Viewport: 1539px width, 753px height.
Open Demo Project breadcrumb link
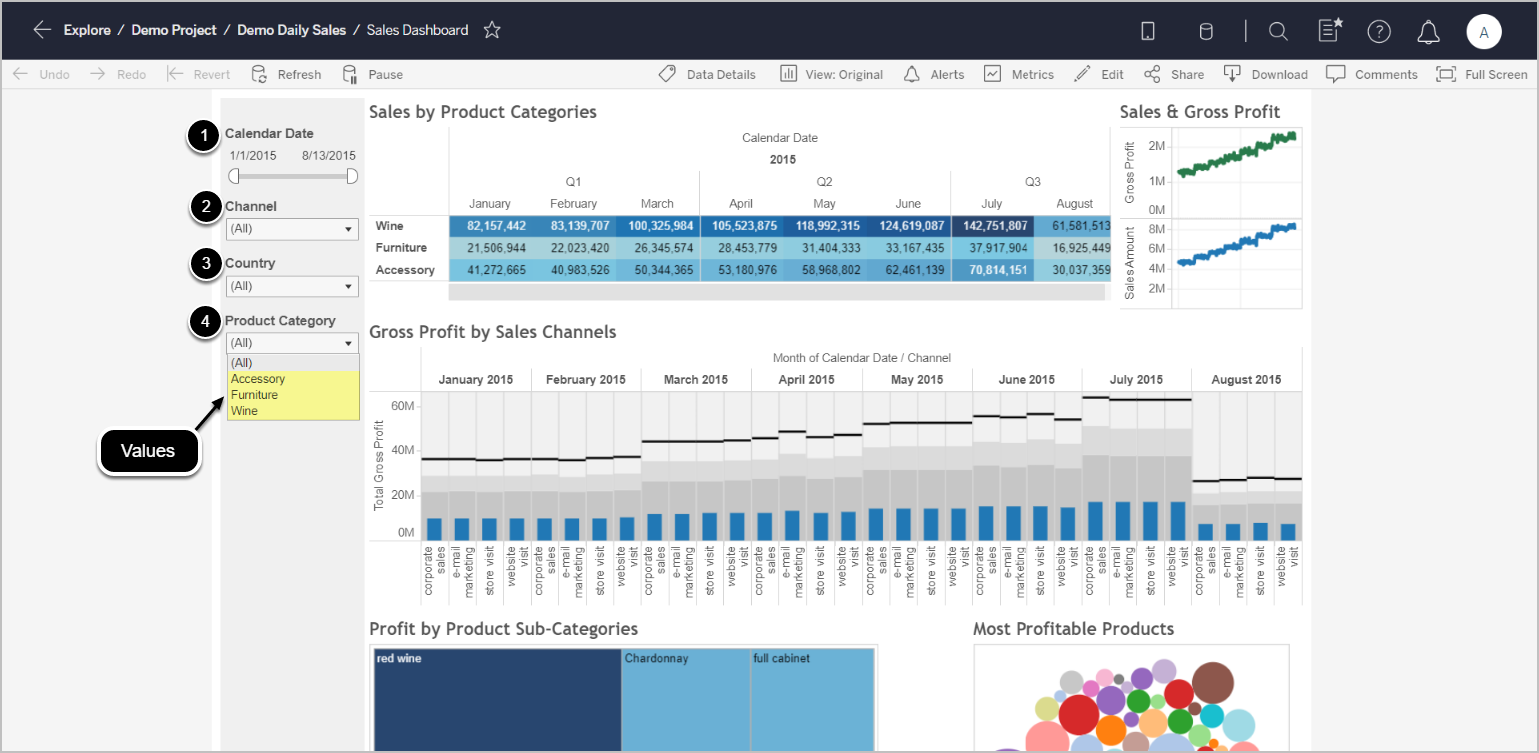(173, 30)
